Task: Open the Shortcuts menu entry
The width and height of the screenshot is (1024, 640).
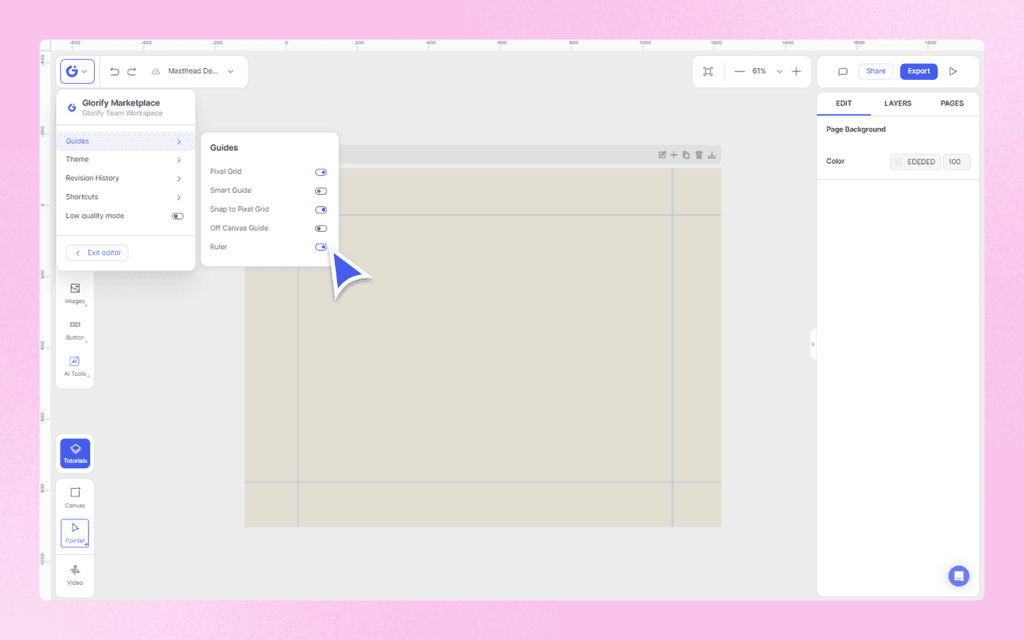Action: 125,196
